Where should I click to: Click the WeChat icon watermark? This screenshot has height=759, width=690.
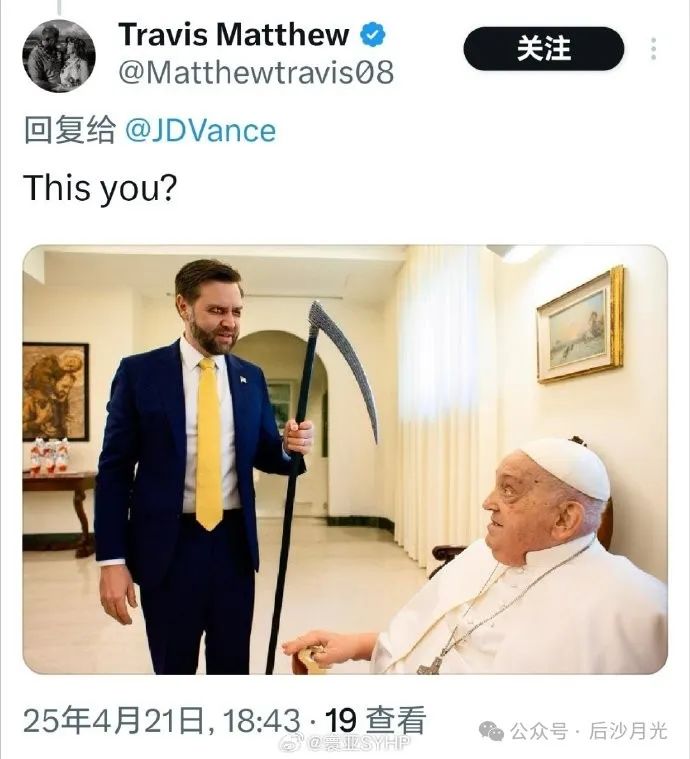tap(491, 731)
